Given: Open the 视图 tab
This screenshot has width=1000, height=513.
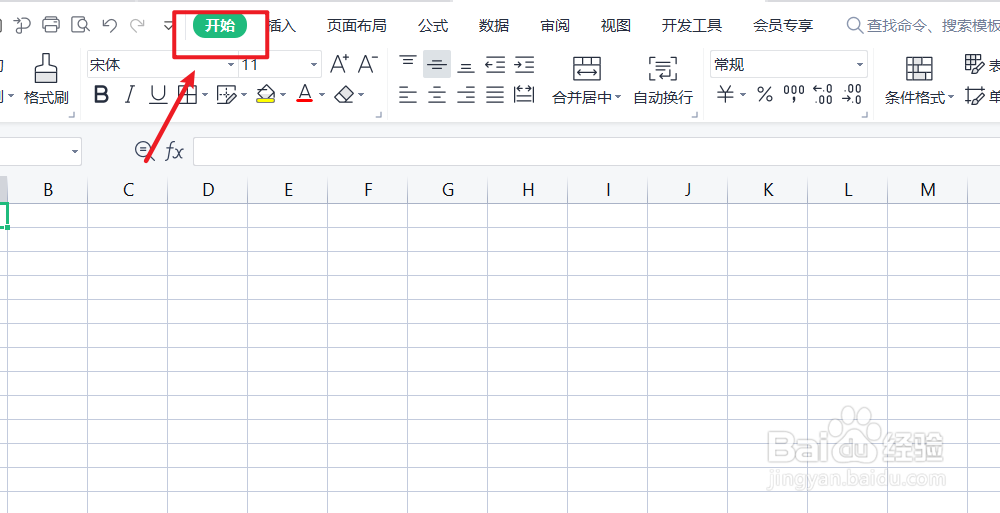Looking at the screenshot, I should pos(615,26).
